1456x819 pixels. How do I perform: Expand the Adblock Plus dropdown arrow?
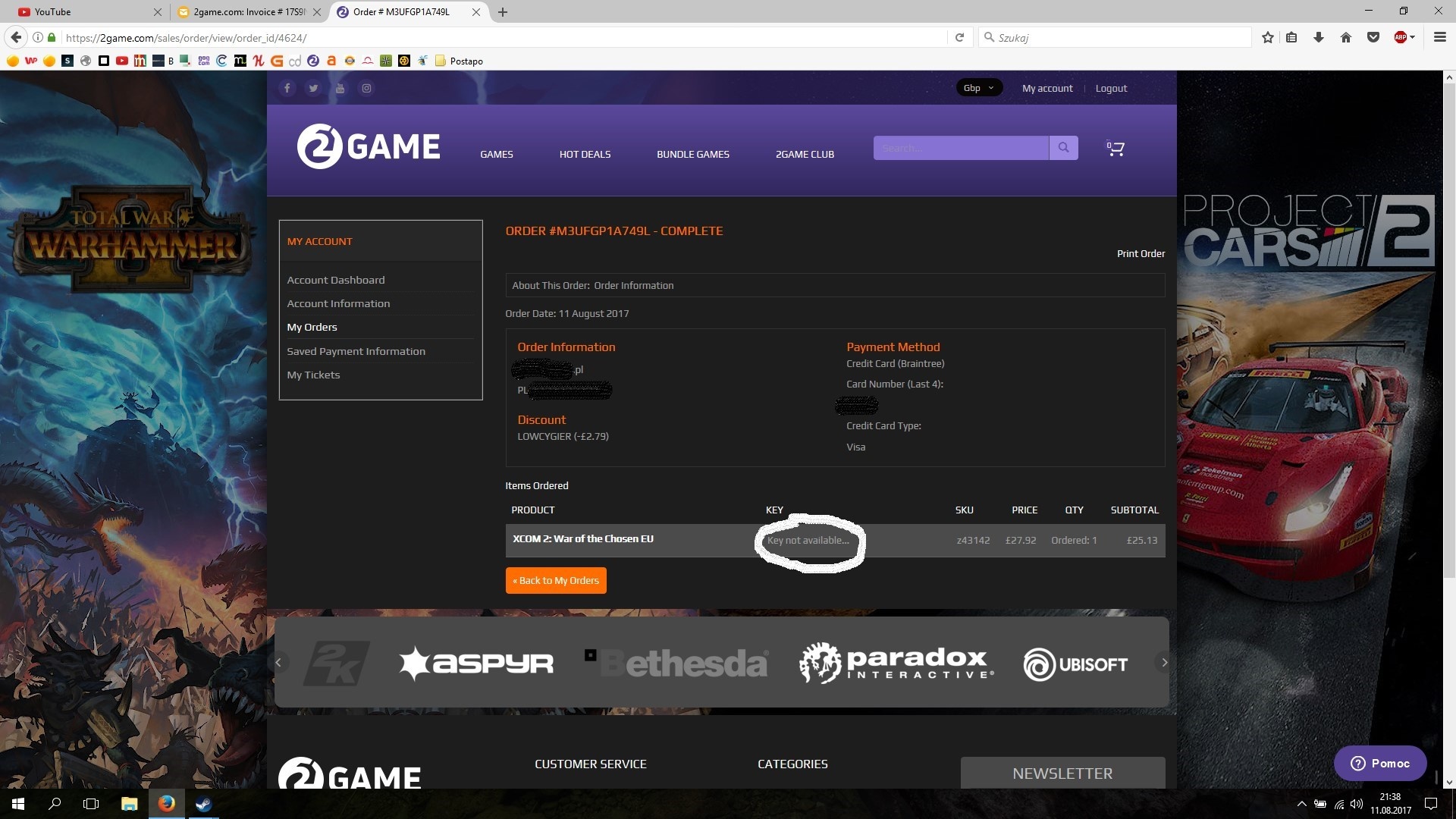click(1412, 37)
